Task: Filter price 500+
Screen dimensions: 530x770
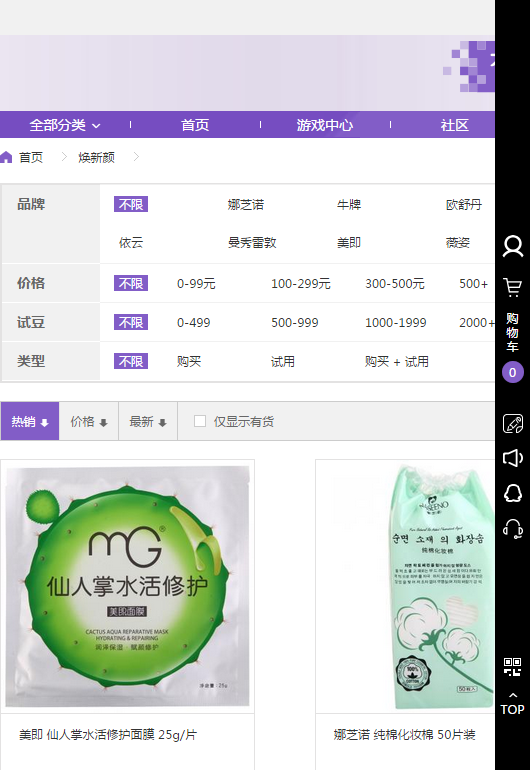Action: [474, 283]
